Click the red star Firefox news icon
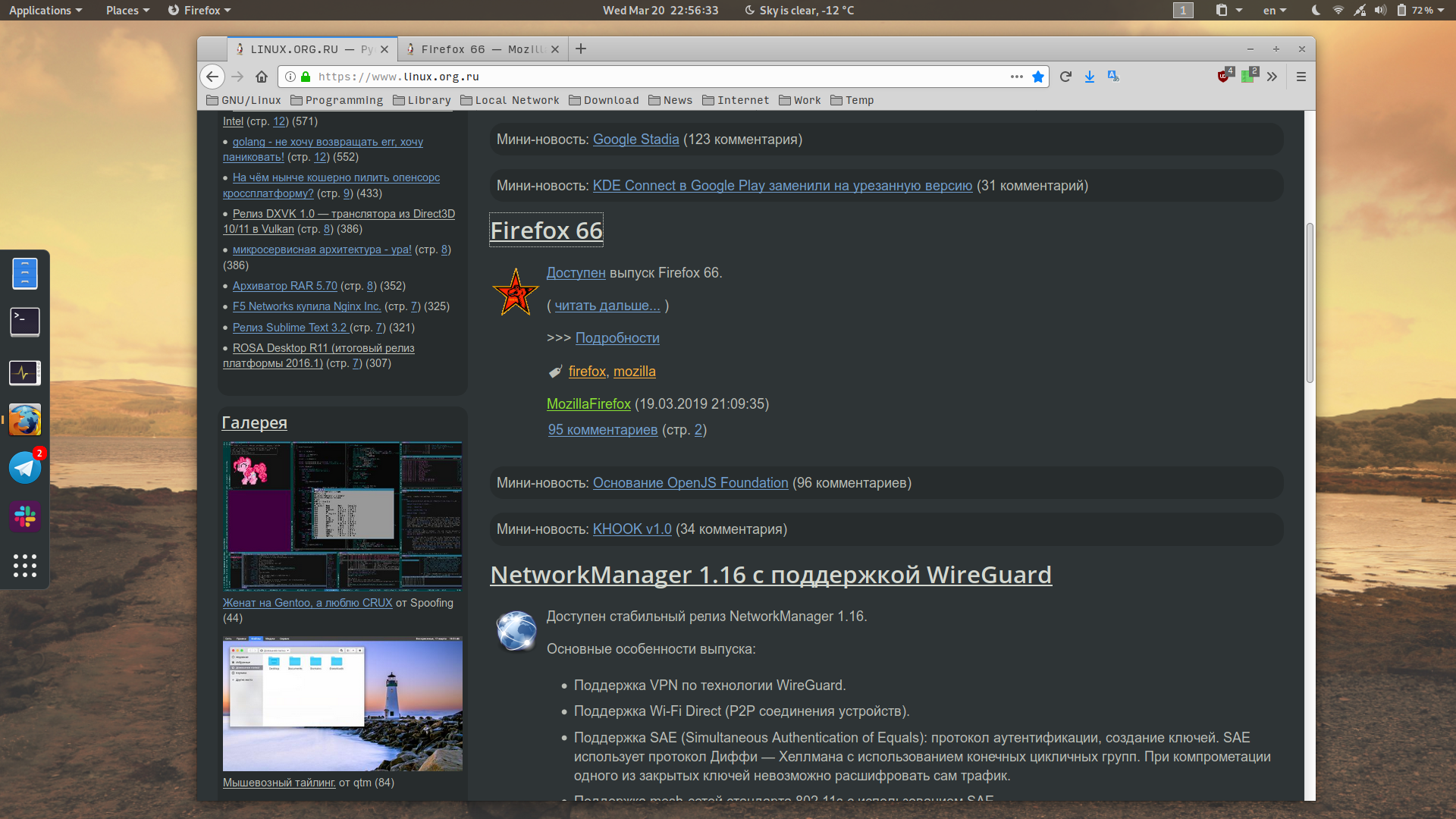Screen dimensions: 1456x819 click(516, 292)
